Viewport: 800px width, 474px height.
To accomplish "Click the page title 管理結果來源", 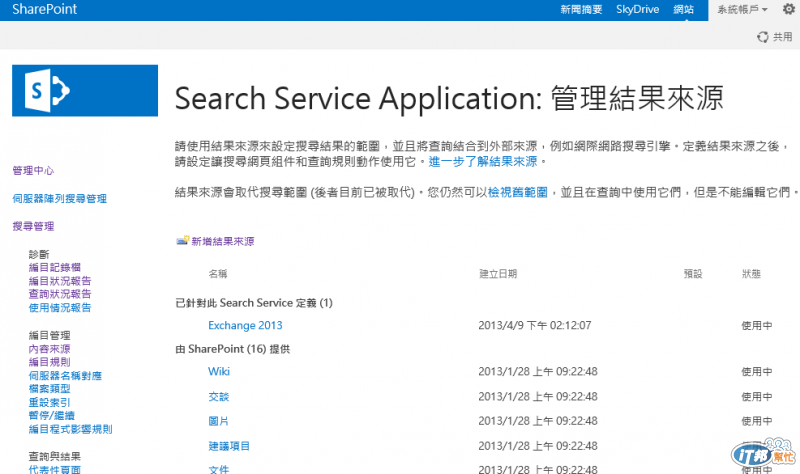I will coord(637,98).
